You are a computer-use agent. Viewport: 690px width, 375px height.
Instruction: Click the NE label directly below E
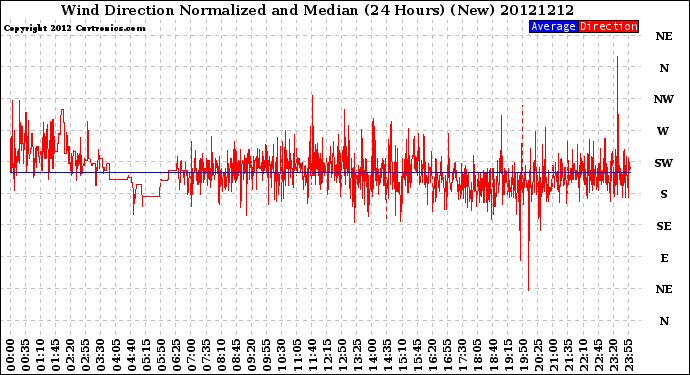(x=664, y=289)
